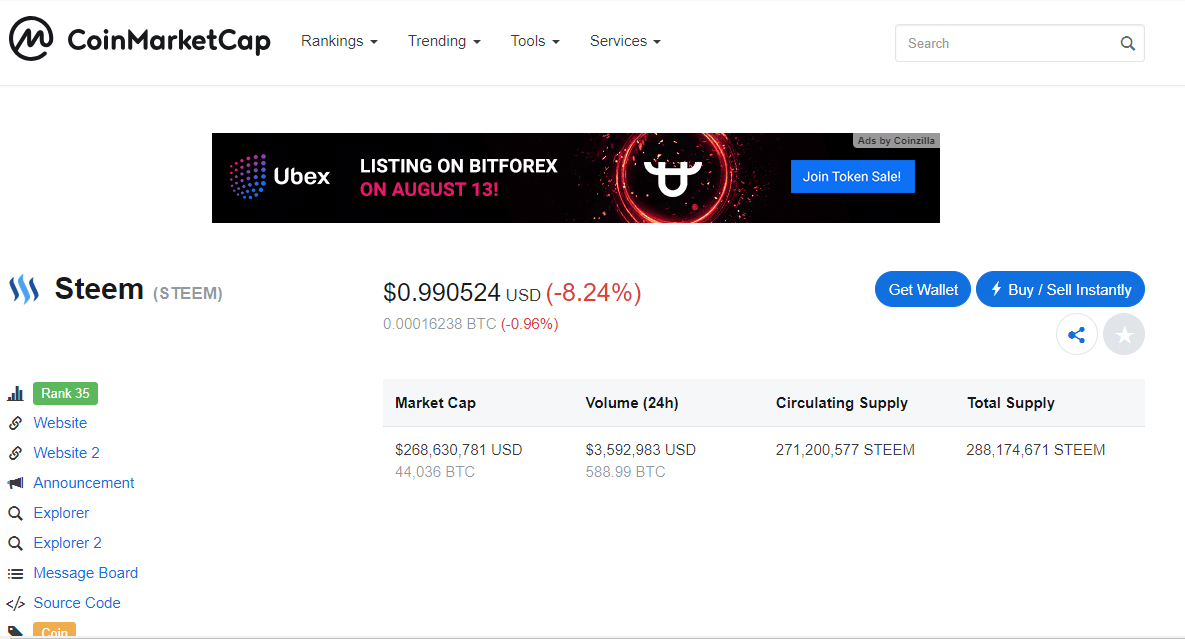Open the Source Code link

[x=77, y=603]
